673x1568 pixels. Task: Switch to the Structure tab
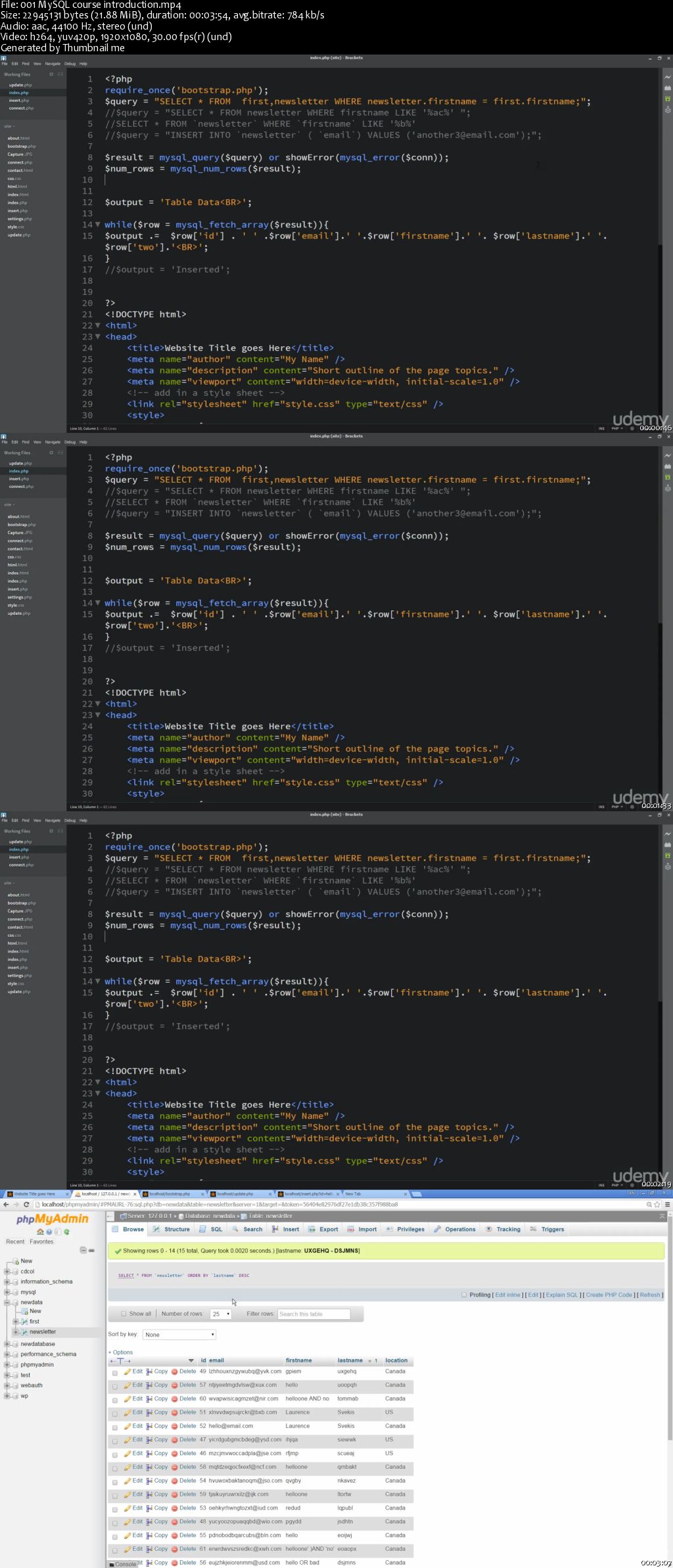click(172, 1229)
